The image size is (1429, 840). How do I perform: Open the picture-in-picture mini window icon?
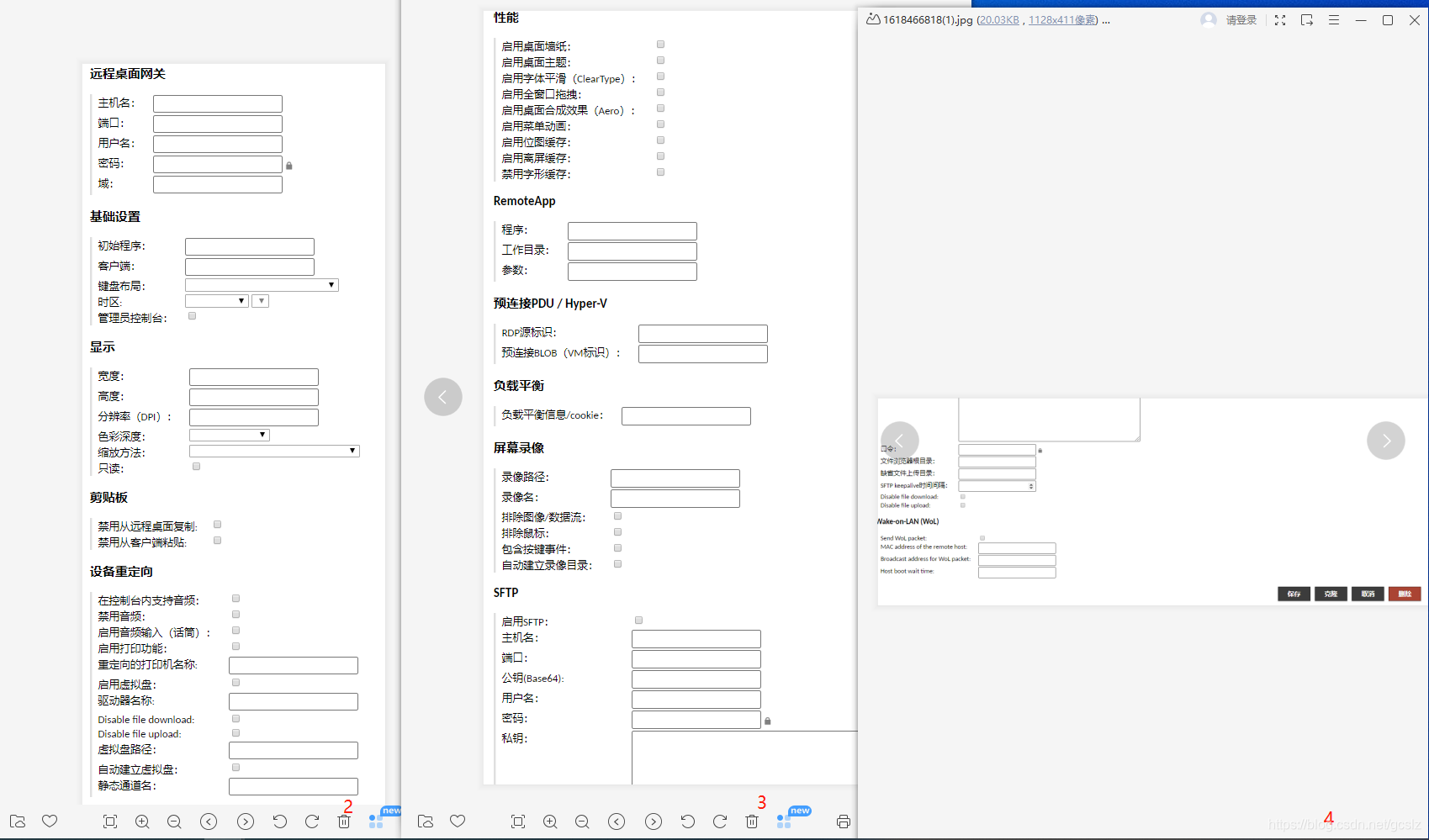[x=1307, y=20]
